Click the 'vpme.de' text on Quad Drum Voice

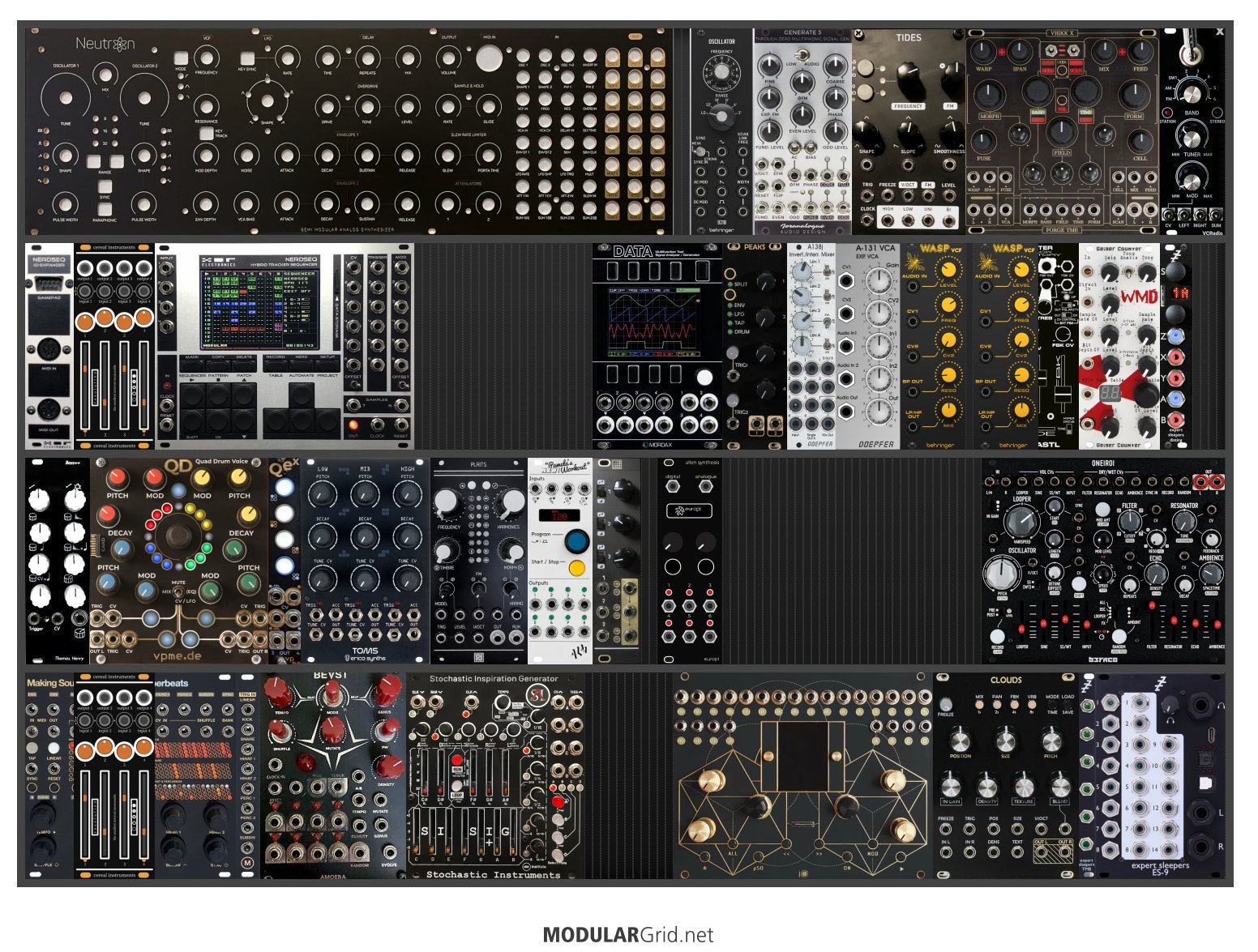pyautogui.click(x=177, y=655)
